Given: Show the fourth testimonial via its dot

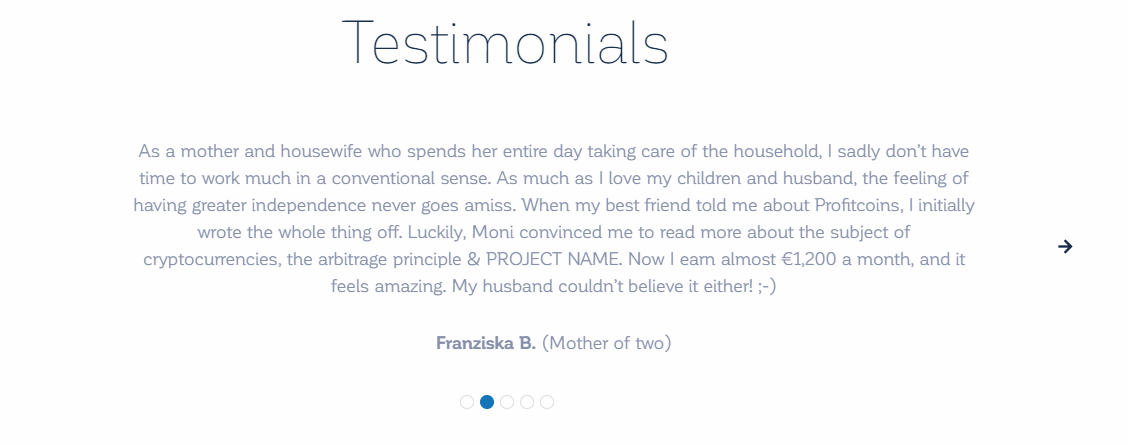Looking at the screenshot, I should [527, 402].
